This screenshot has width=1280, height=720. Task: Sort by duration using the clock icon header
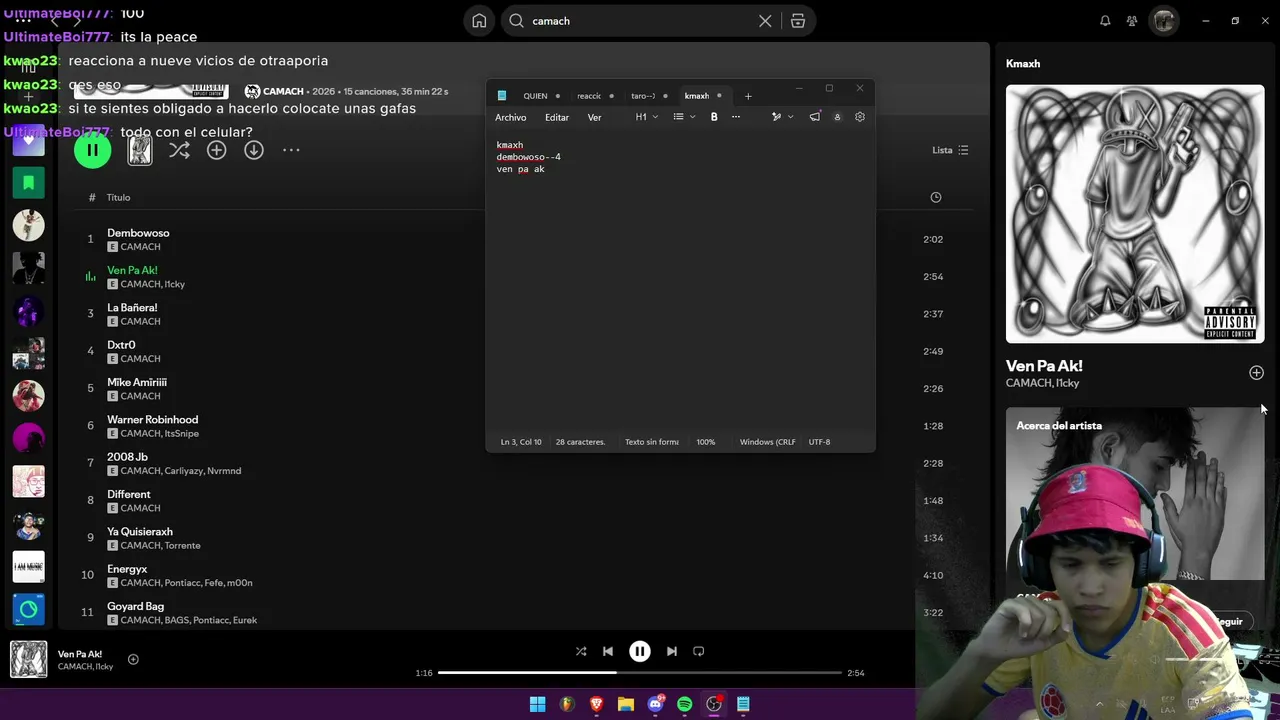click(x=936, y=198)
